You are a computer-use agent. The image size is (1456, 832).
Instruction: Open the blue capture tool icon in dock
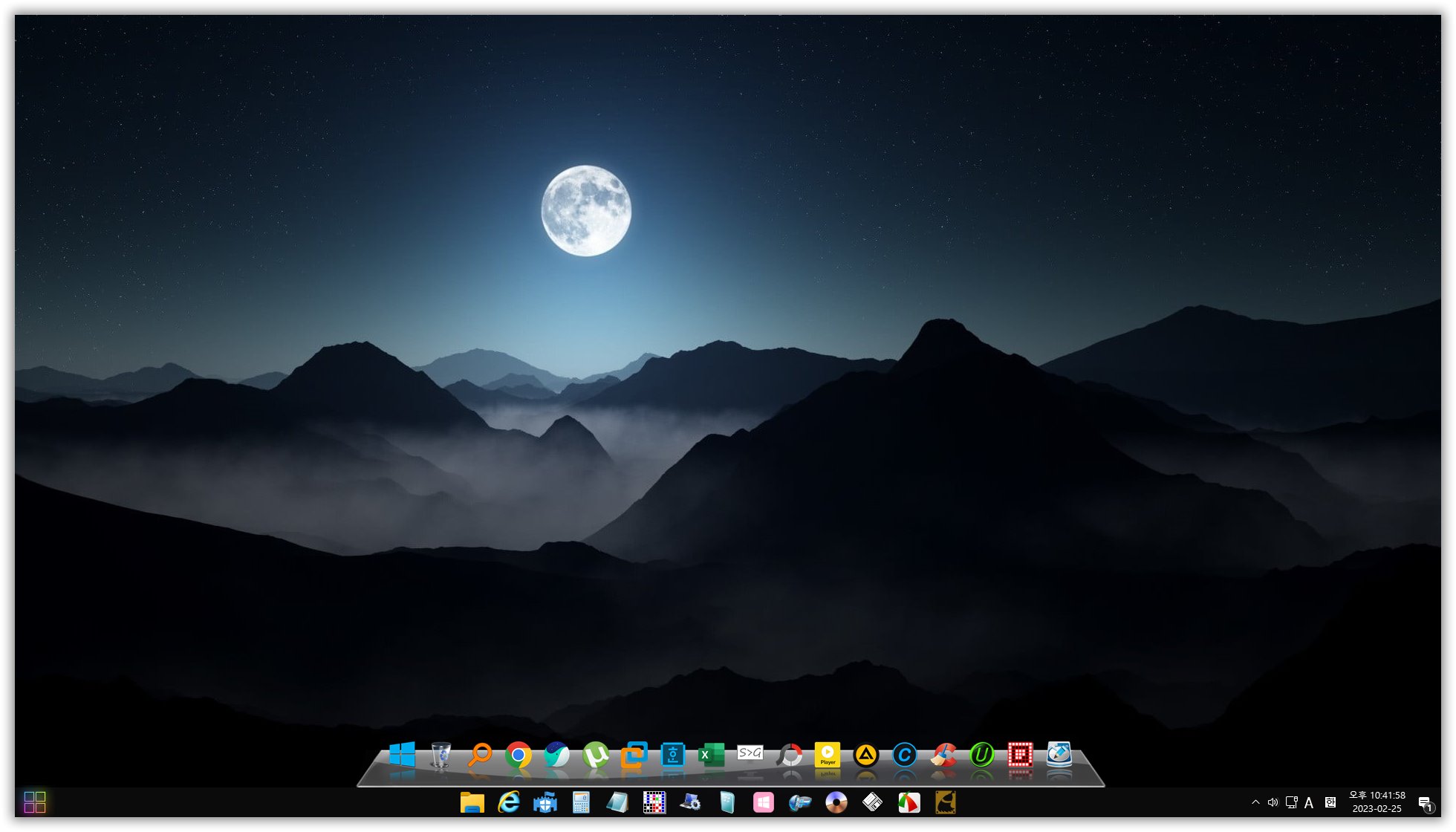(673, 755)
